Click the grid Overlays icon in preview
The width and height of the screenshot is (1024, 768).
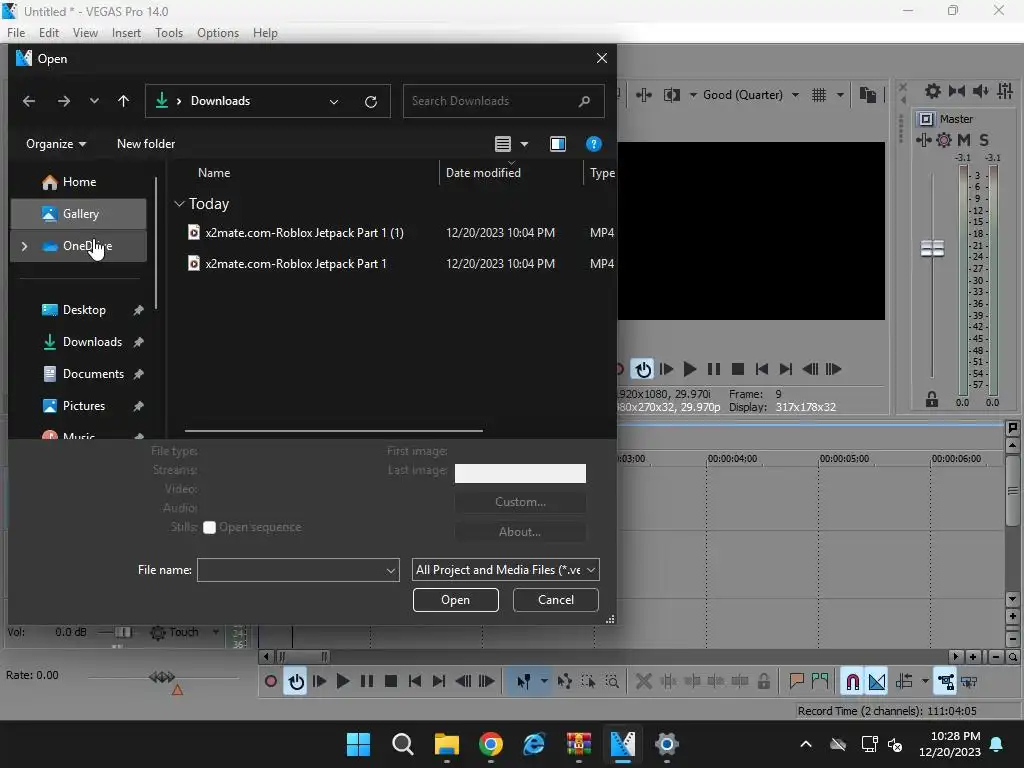click(819, 95)
